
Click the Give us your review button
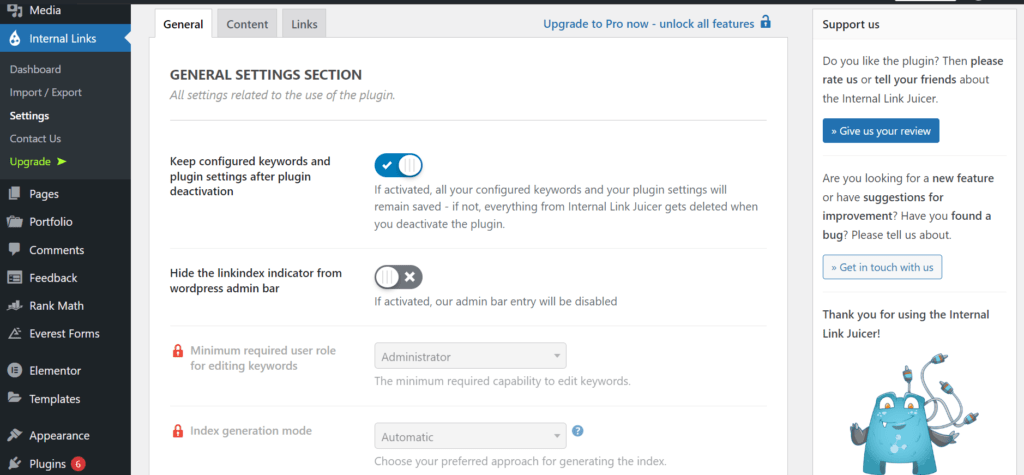coord(881,131)
